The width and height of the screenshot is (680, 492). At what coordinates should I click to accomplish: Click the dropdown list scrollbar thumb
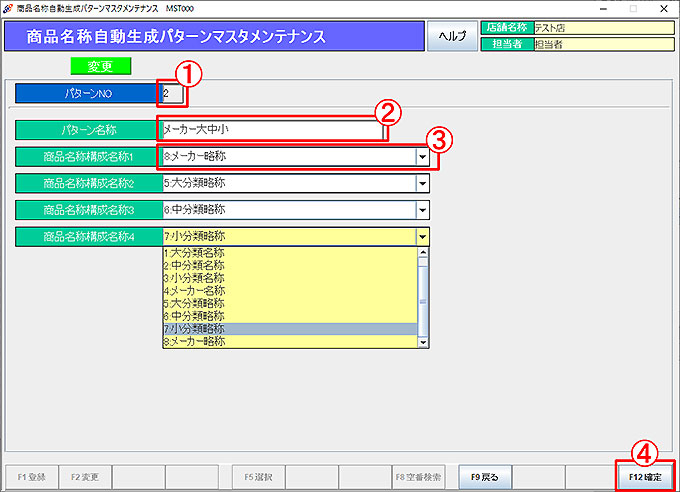click(423, 300)
